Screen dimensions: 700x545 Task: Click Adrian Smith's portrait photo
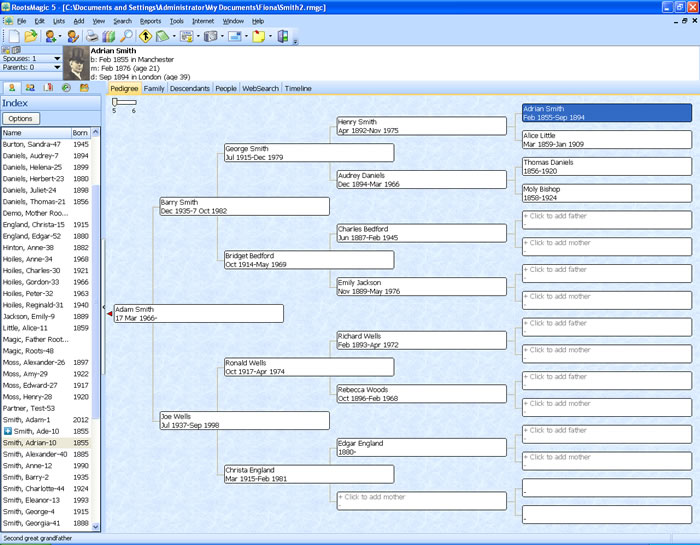coord(76,63)
